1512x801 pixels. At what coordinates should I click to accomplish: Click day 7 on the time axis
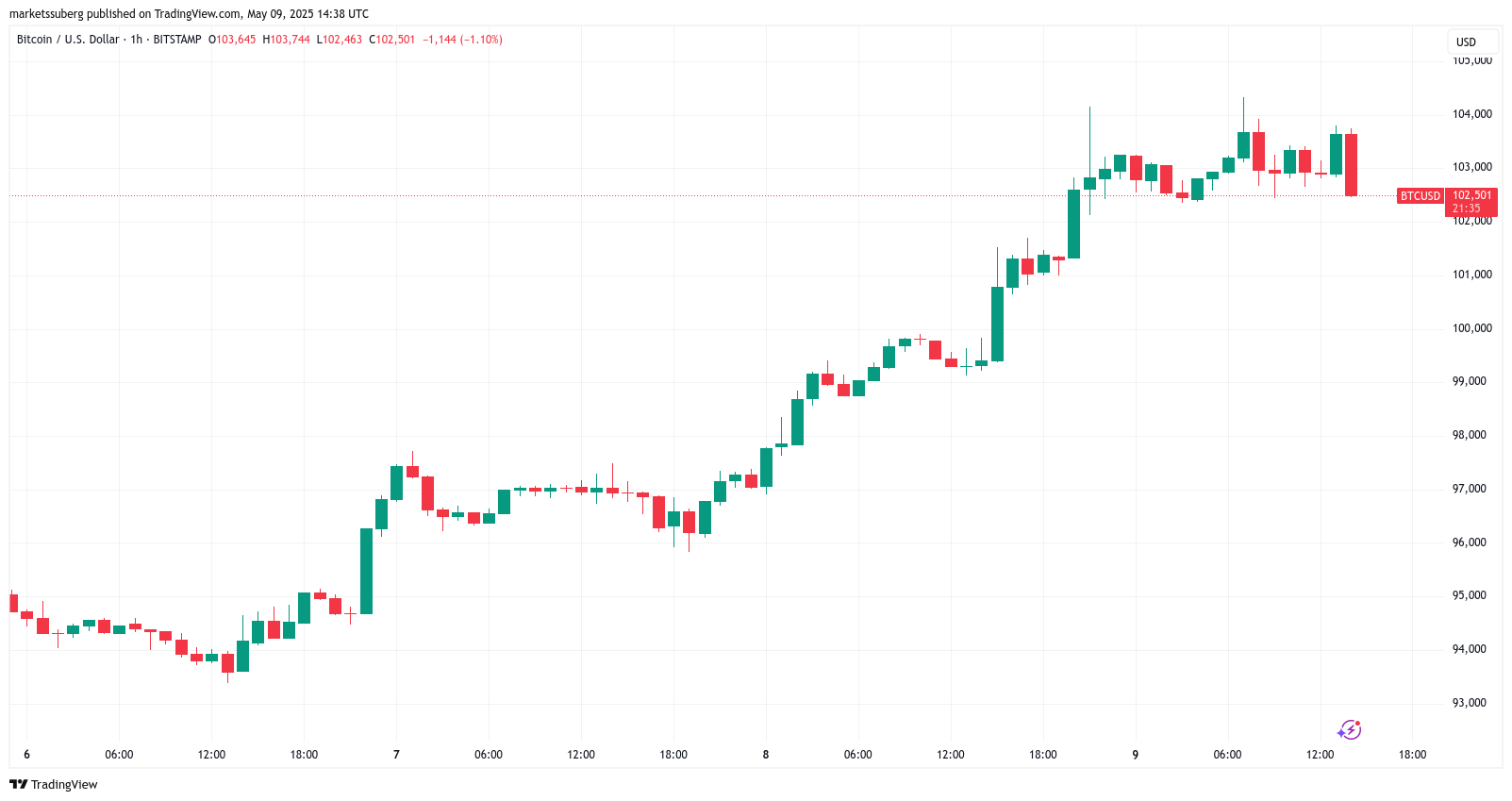point(396,755)
